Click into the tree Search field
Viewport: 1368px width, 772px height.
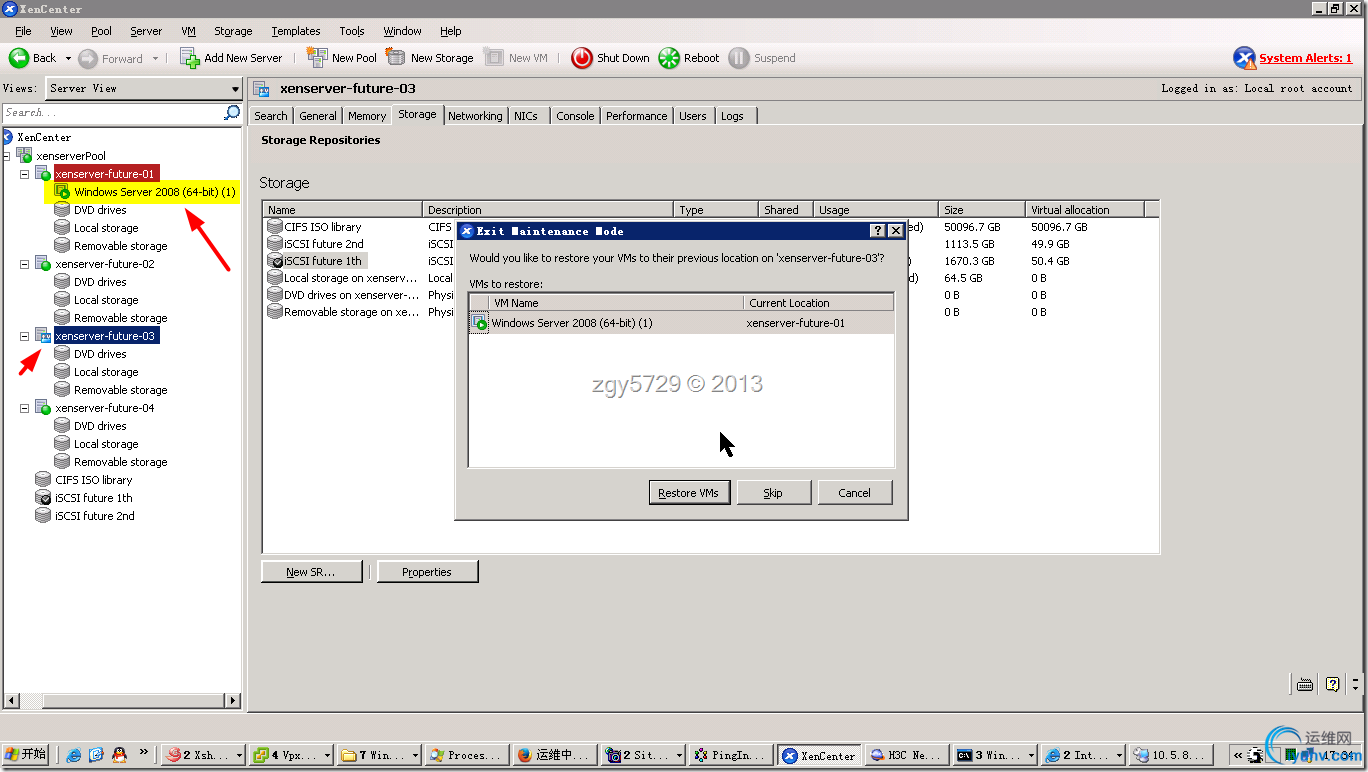[112, 113]
